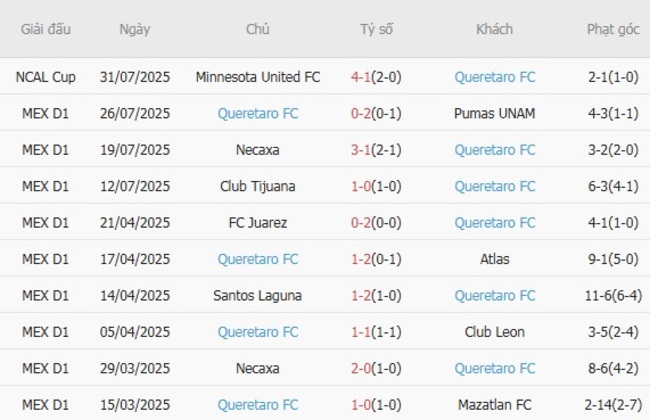Open the 1-1(1-1) match score

377,332
